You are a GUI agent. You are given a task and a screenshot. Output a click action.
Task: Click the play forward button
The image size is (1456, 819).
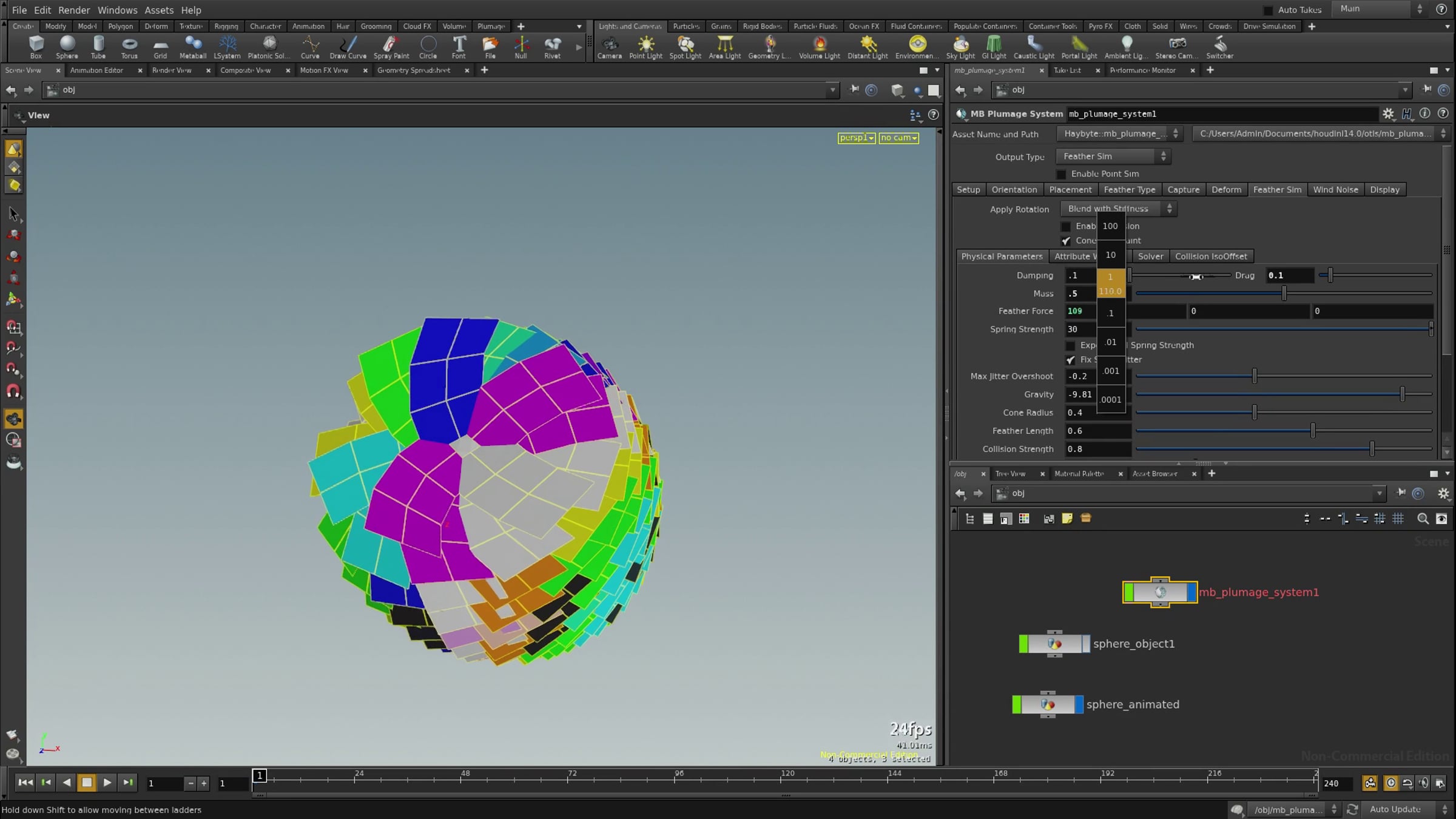tap(107, 783)
